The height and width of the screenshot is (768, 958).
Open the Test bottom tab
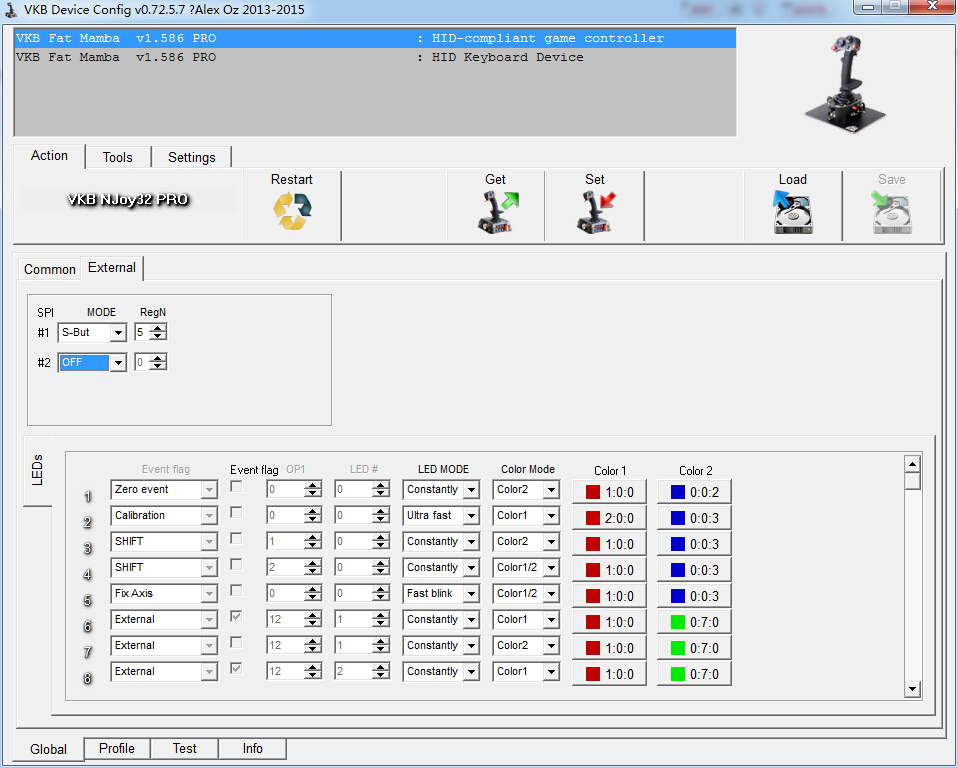(x=184, y=748)
